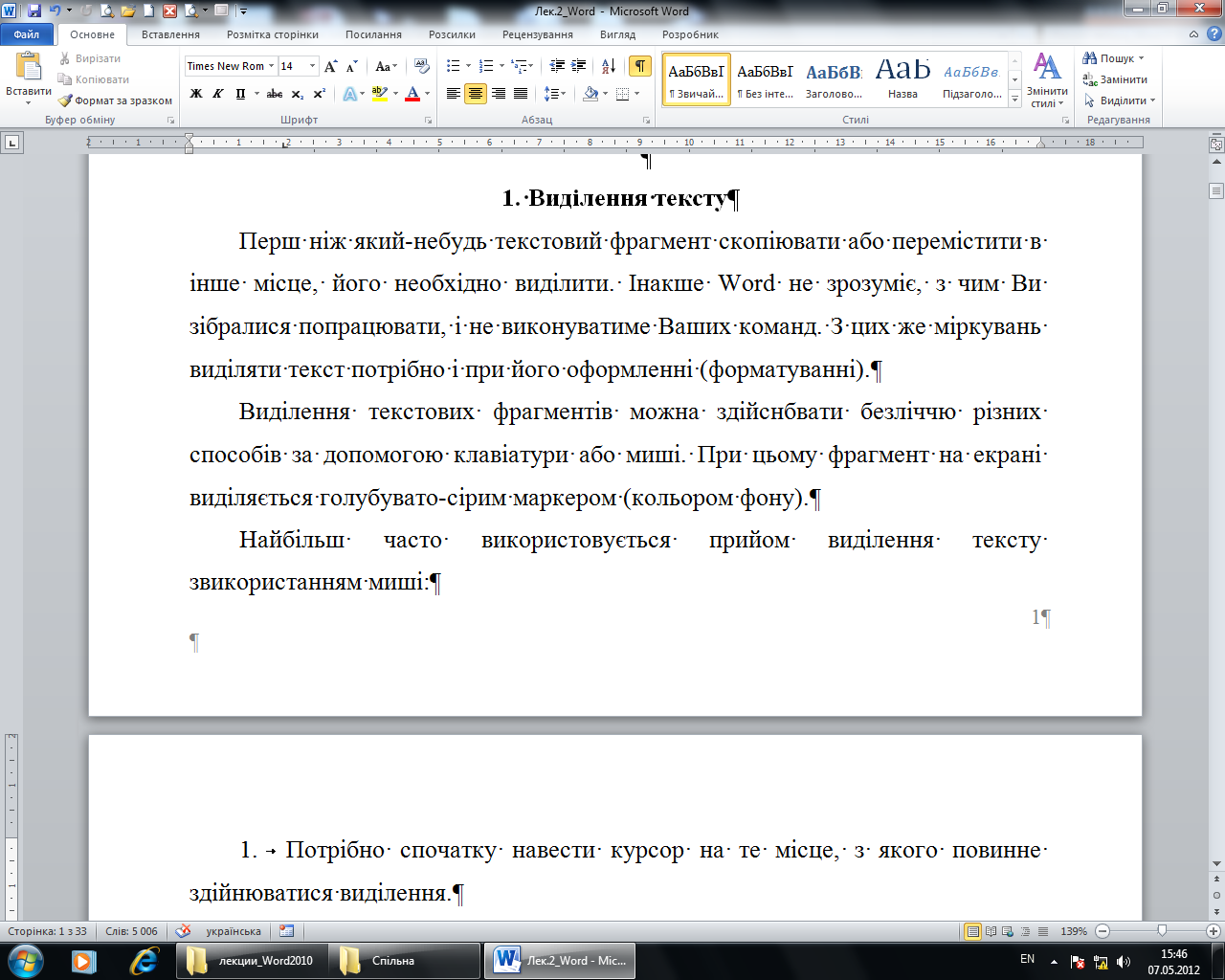Click language indicator українська in status bar
This screenshot has height=980, width=1225.
point(234,931)
